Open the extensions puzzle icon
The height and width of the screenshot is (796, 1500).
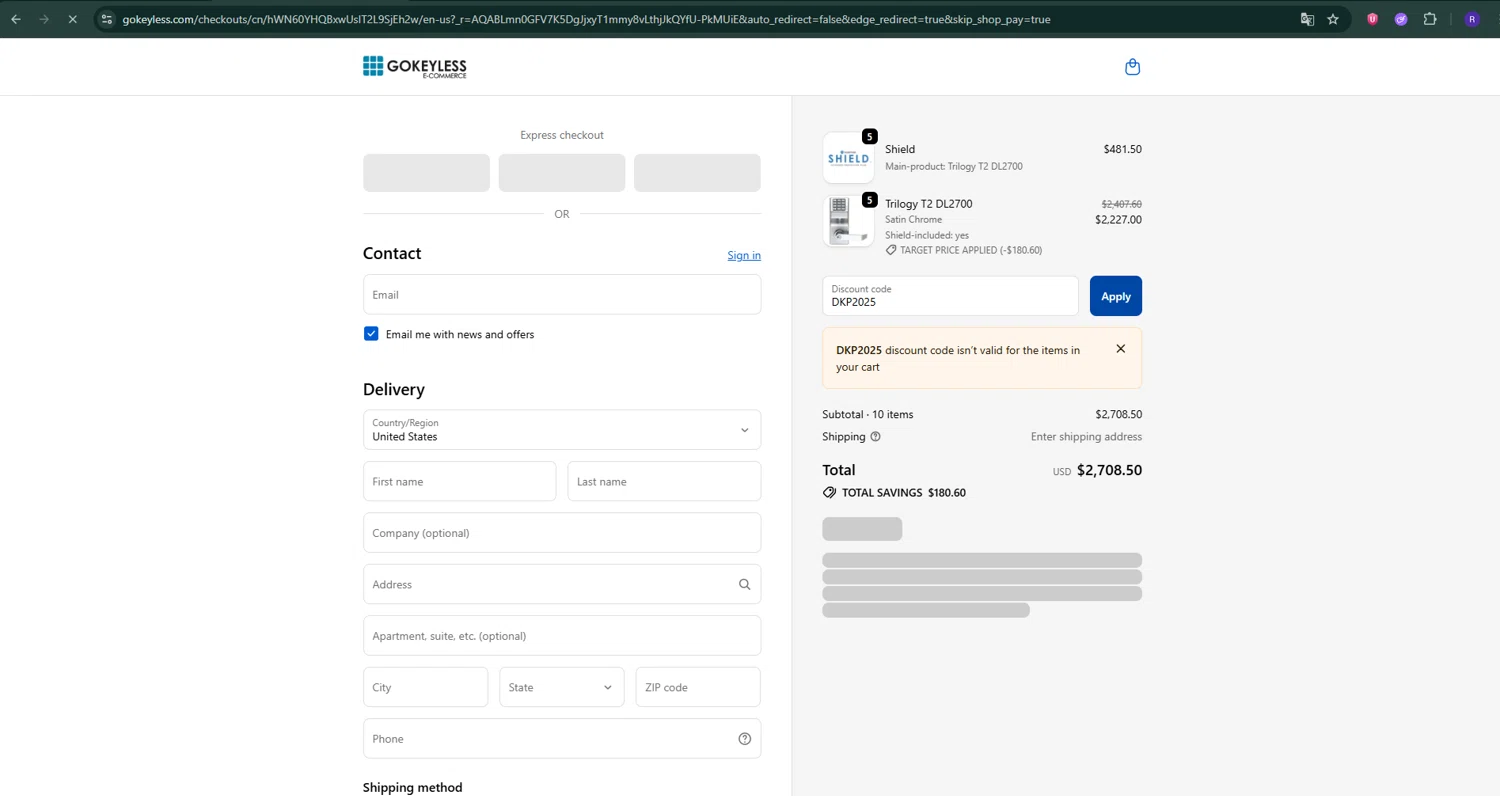(1430, 19)
